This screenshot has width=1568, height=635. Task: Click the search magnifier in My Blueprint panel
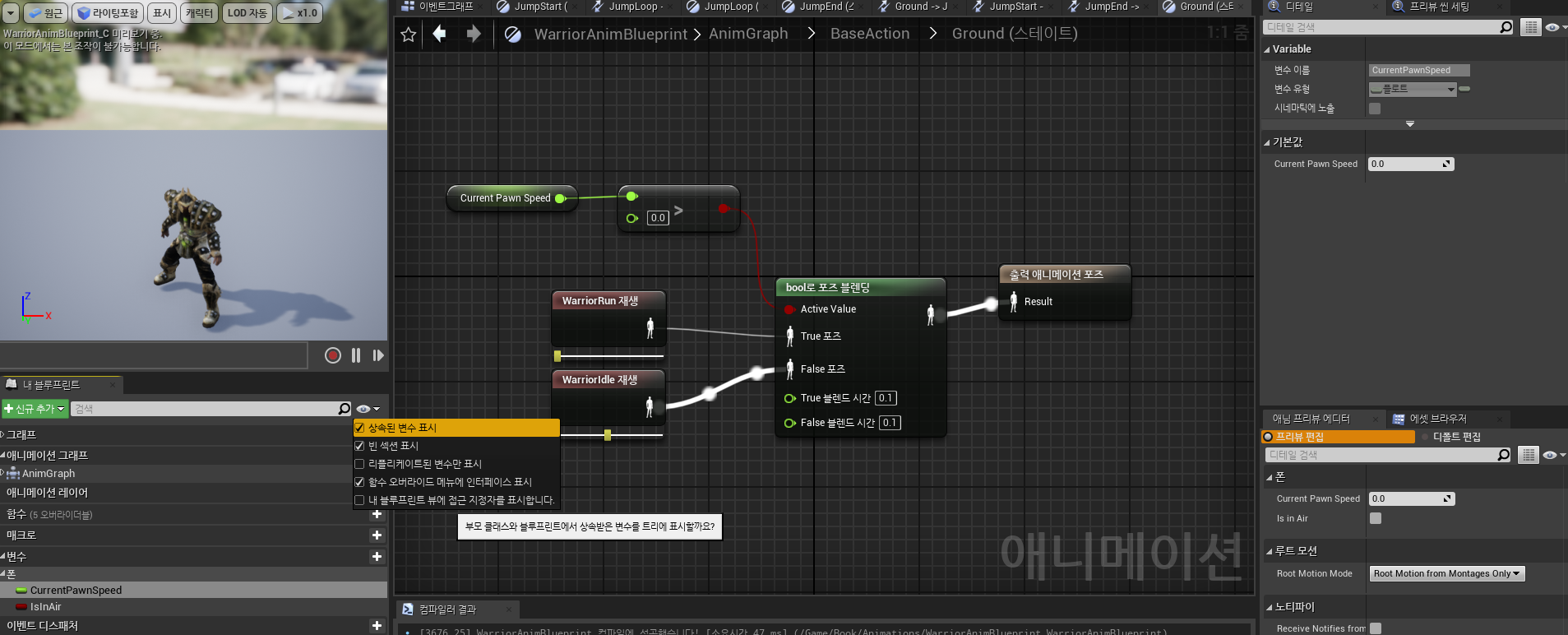coord(345,409)
